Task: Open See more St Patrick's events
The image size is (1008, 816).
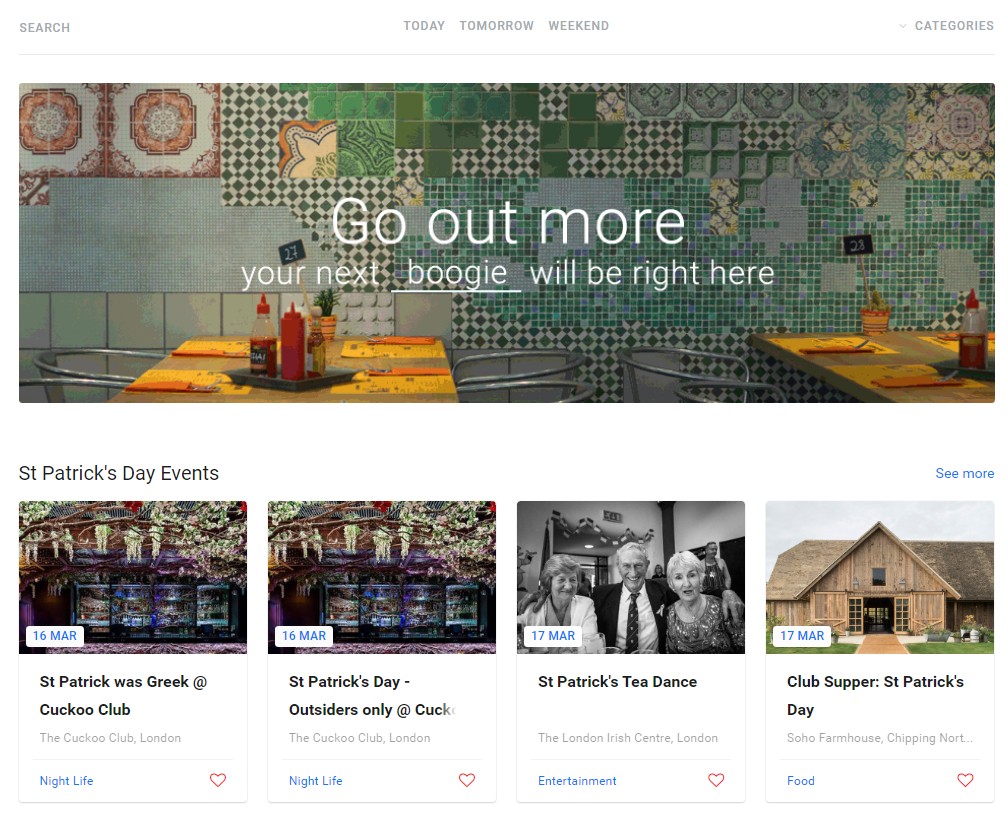Action: [x=964, y=473]
